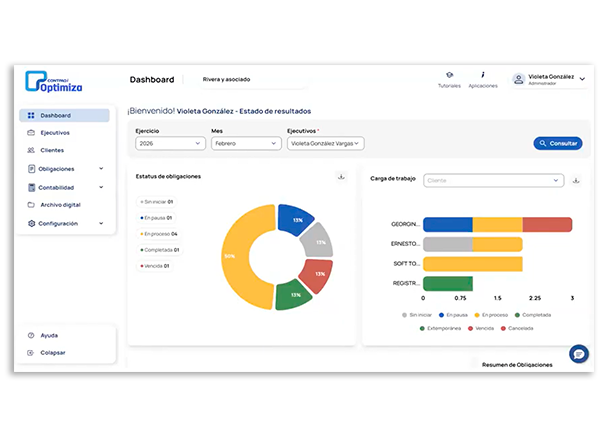Toggle the Vencida 01 status chip
The width and height of the screenshot is (609, 438).
[x=155, y=266]
